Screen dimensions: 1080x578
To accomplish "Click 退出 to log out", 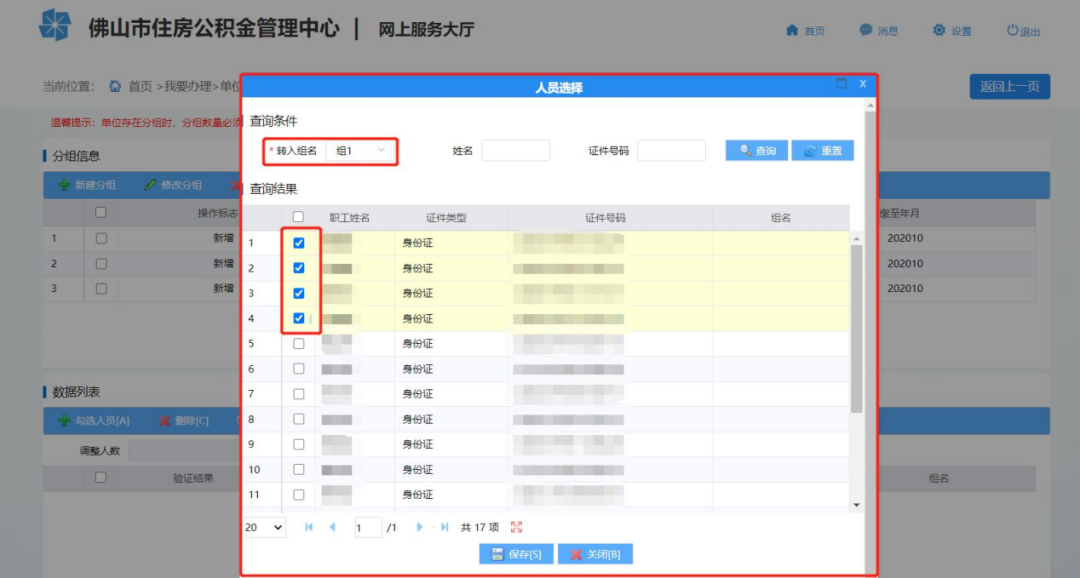I will (x=1023, y=30).
